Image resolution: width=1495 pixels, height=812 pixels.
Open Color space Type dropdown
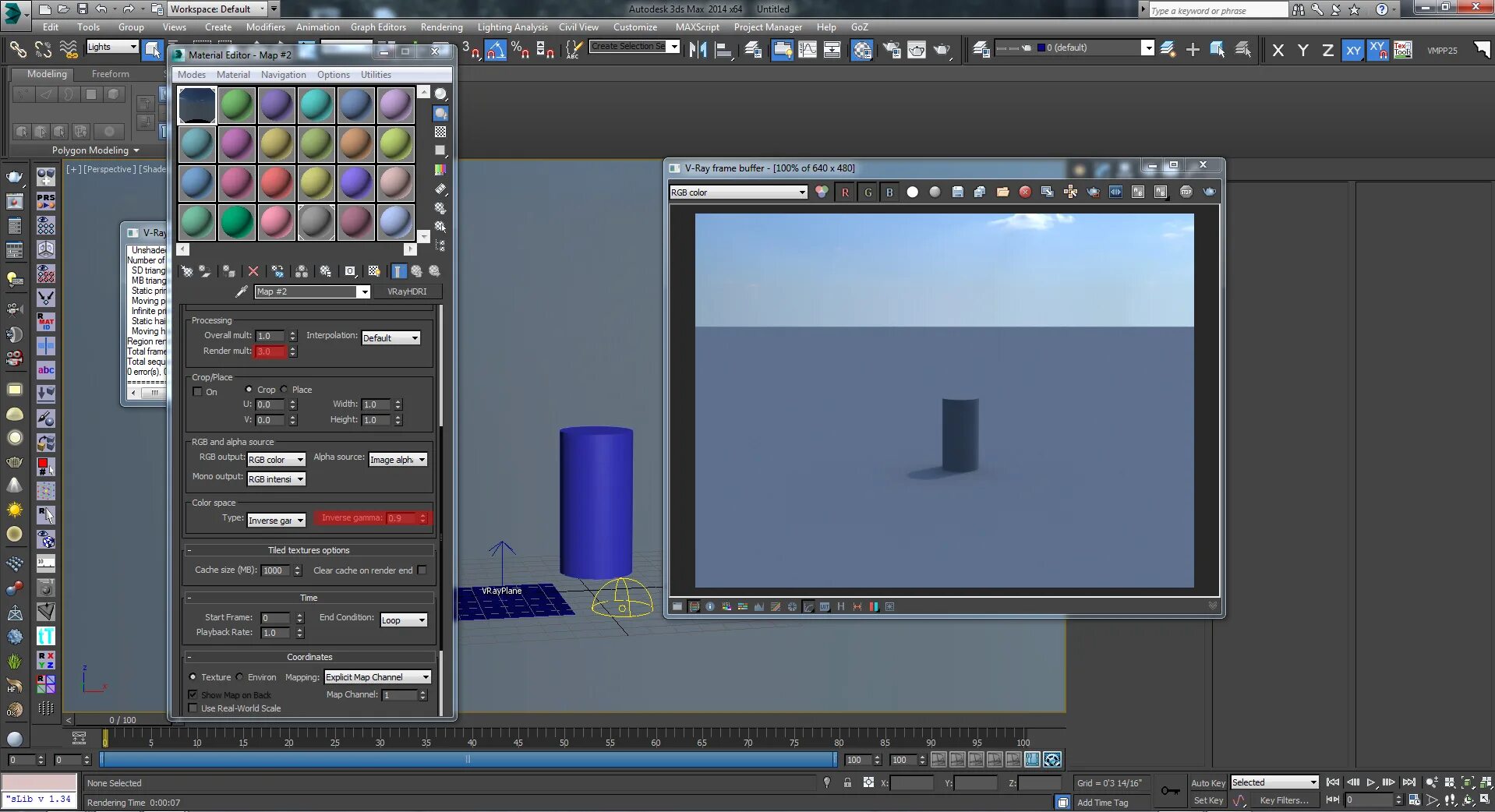(x=276, y=521)
